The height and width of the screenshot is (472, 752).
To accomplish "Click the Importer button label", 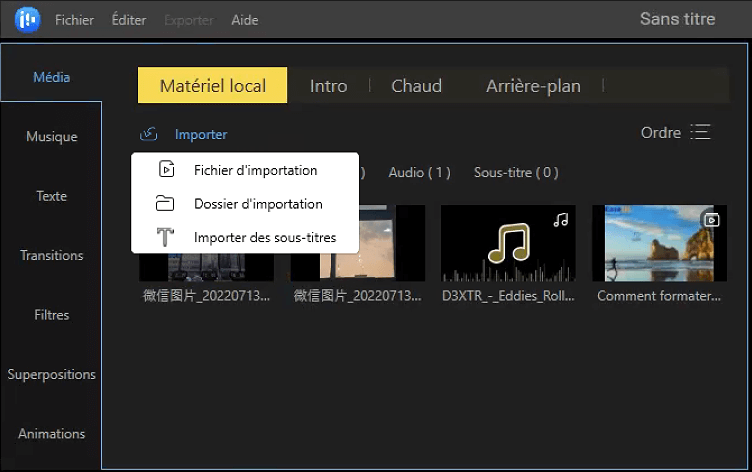I will point(201,134).
